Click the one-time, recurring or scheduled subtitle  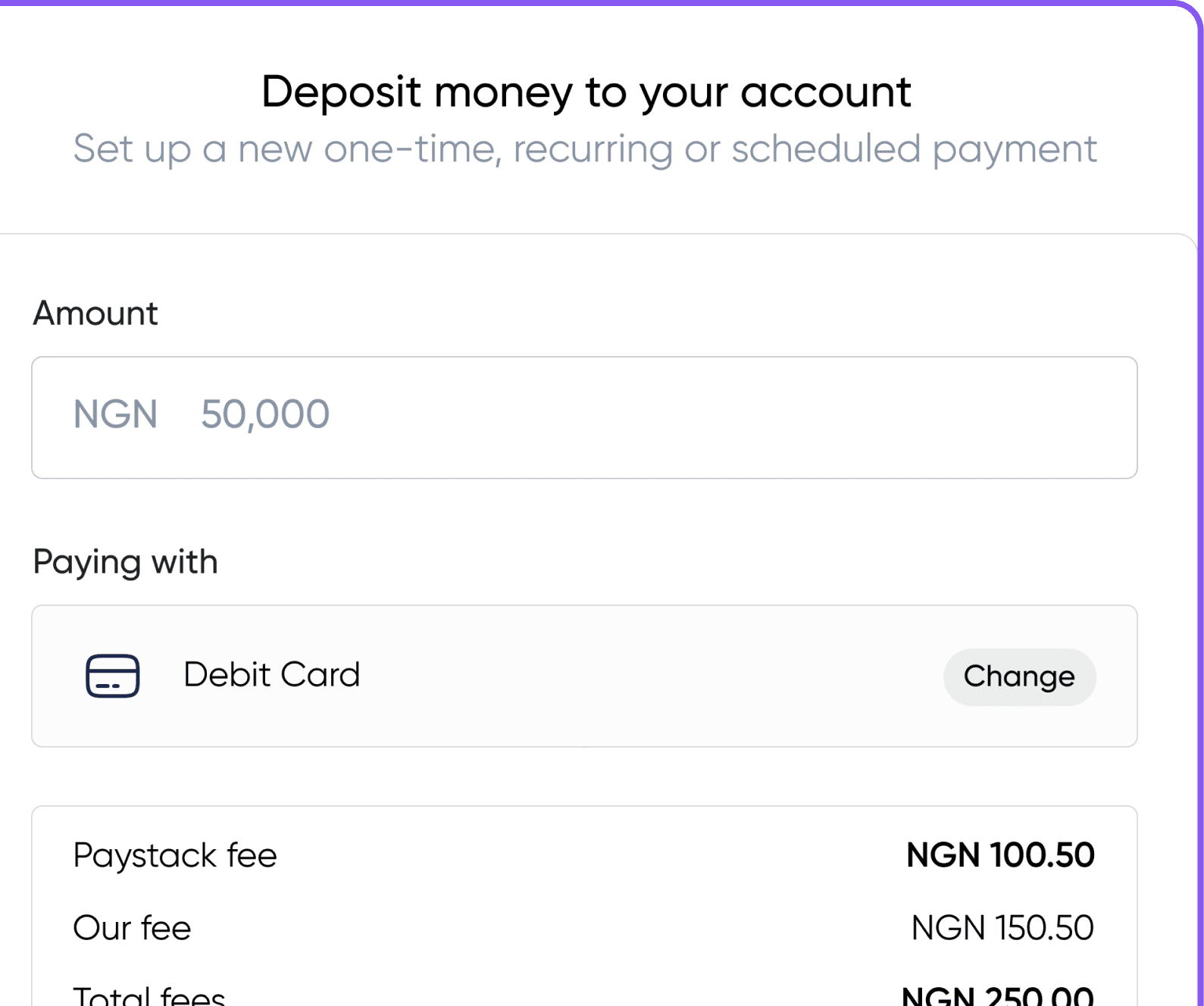pyautogui.click(x=584, y=148)
